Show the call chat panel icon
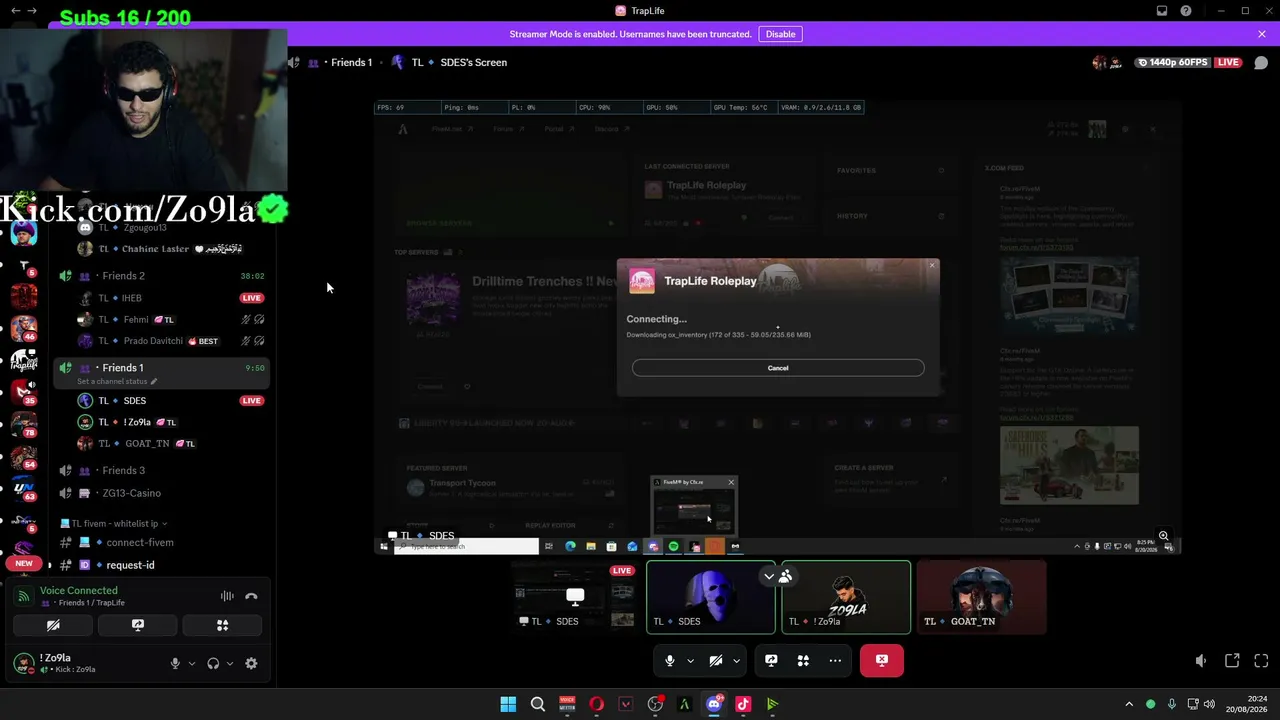 (x=1261, y=62)
